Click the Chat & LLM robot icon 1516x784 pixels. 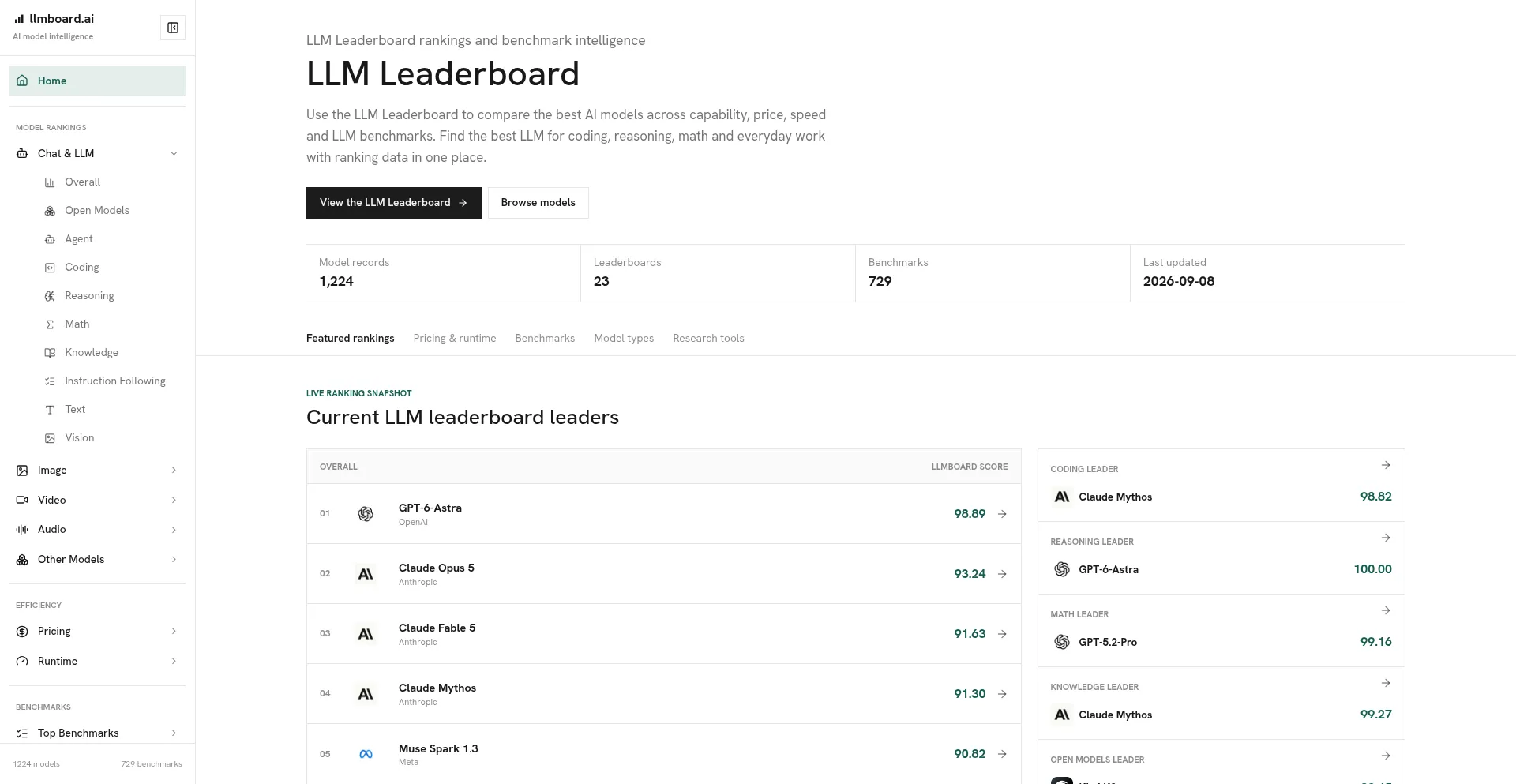point(22,153)
